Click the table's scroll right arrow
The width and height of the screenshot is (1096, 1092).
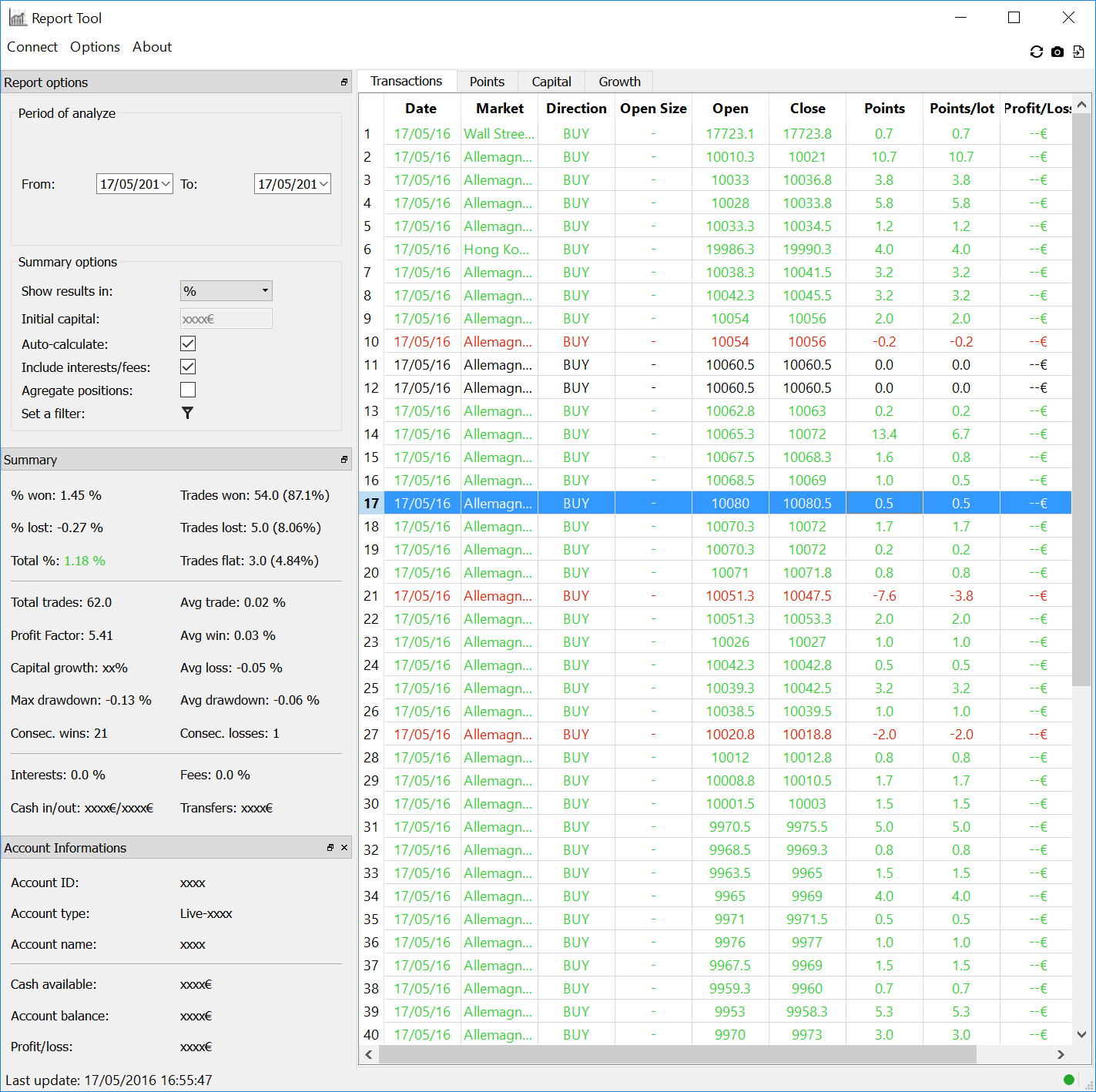[x=1061, y=1054]
